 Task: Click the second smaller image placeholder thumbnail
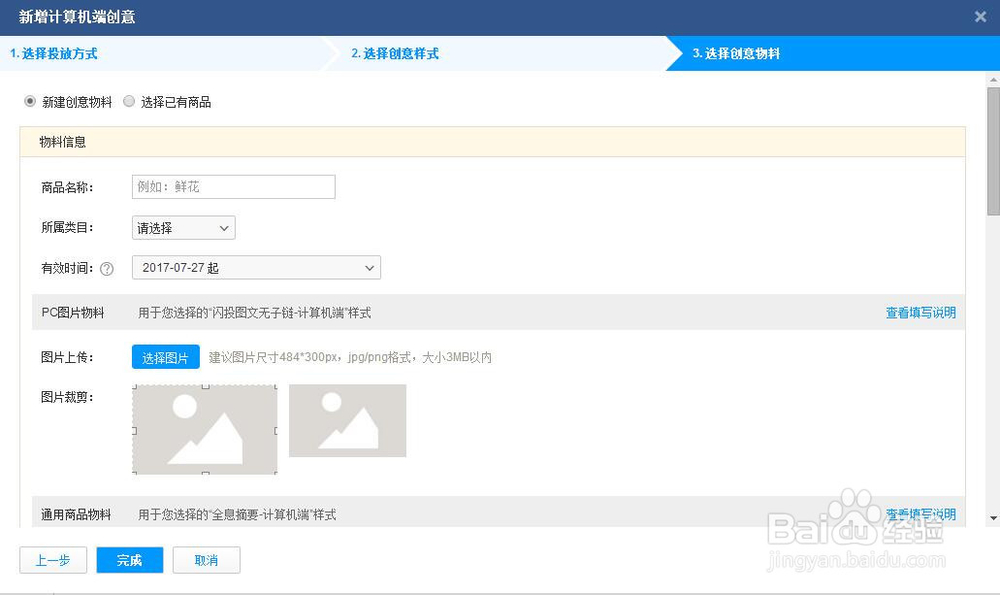(x=348, y=420)
